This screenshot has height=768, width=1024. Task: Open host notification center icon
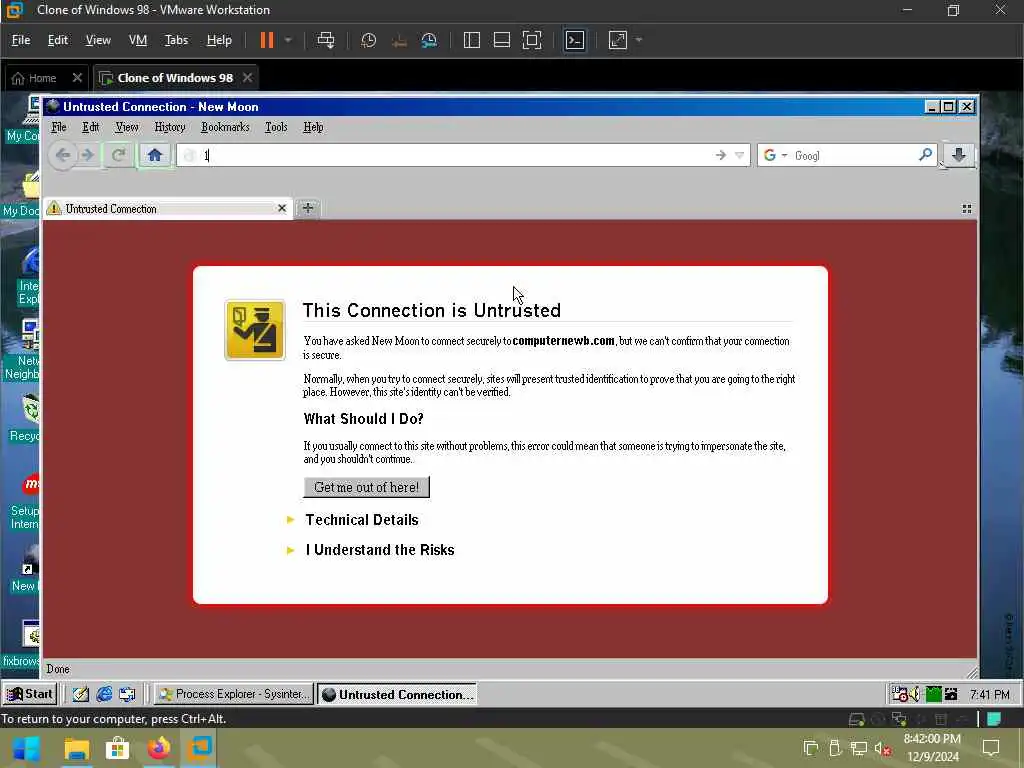991,748
